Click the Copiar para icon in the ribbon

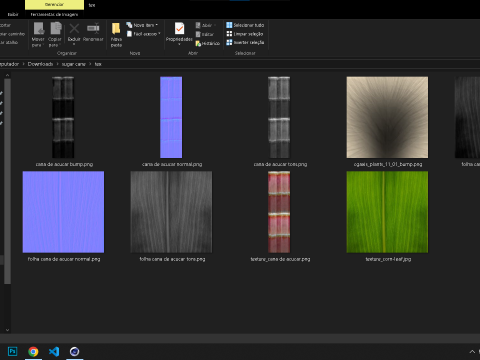pos(56,28)
